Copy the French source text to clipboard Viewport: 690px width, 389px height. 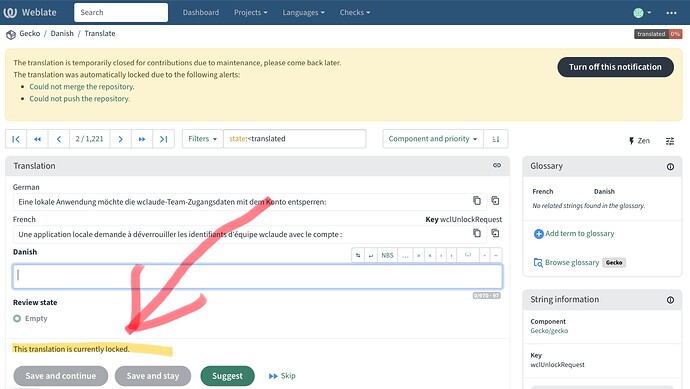pyautogui.click(x=477, y=233)
